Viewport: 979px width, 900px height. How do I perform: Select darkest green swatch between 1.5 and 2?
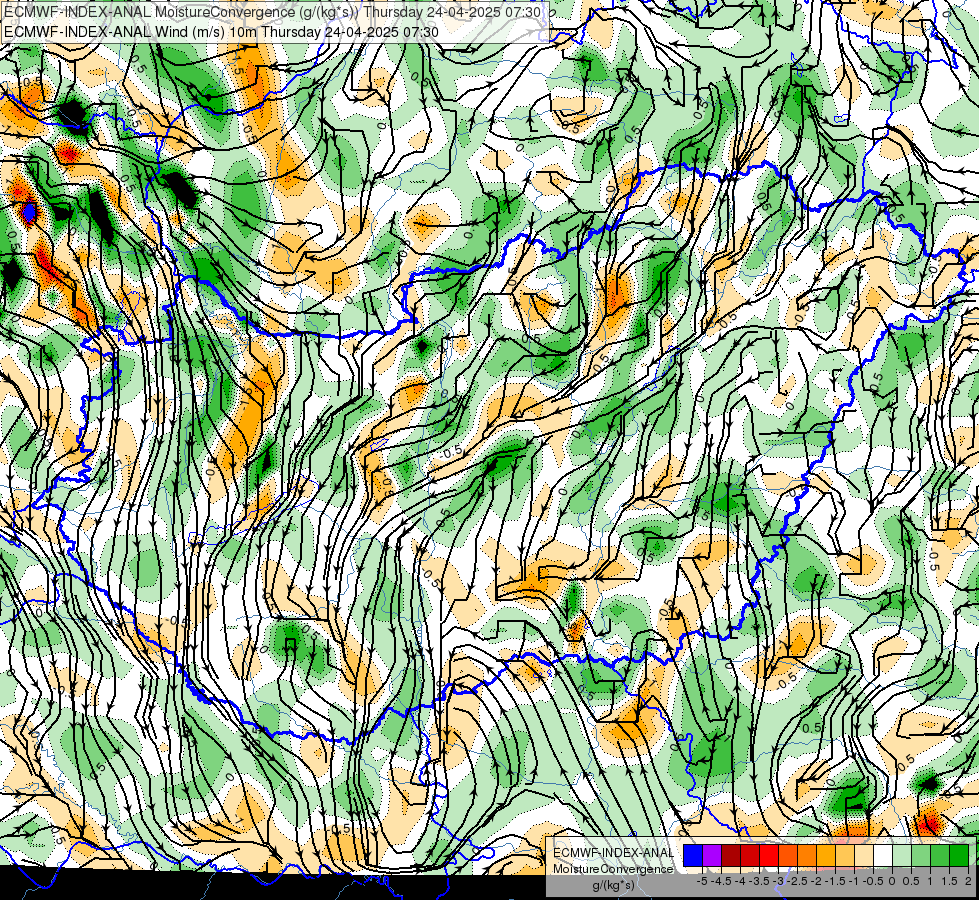[x=959, y=856]
